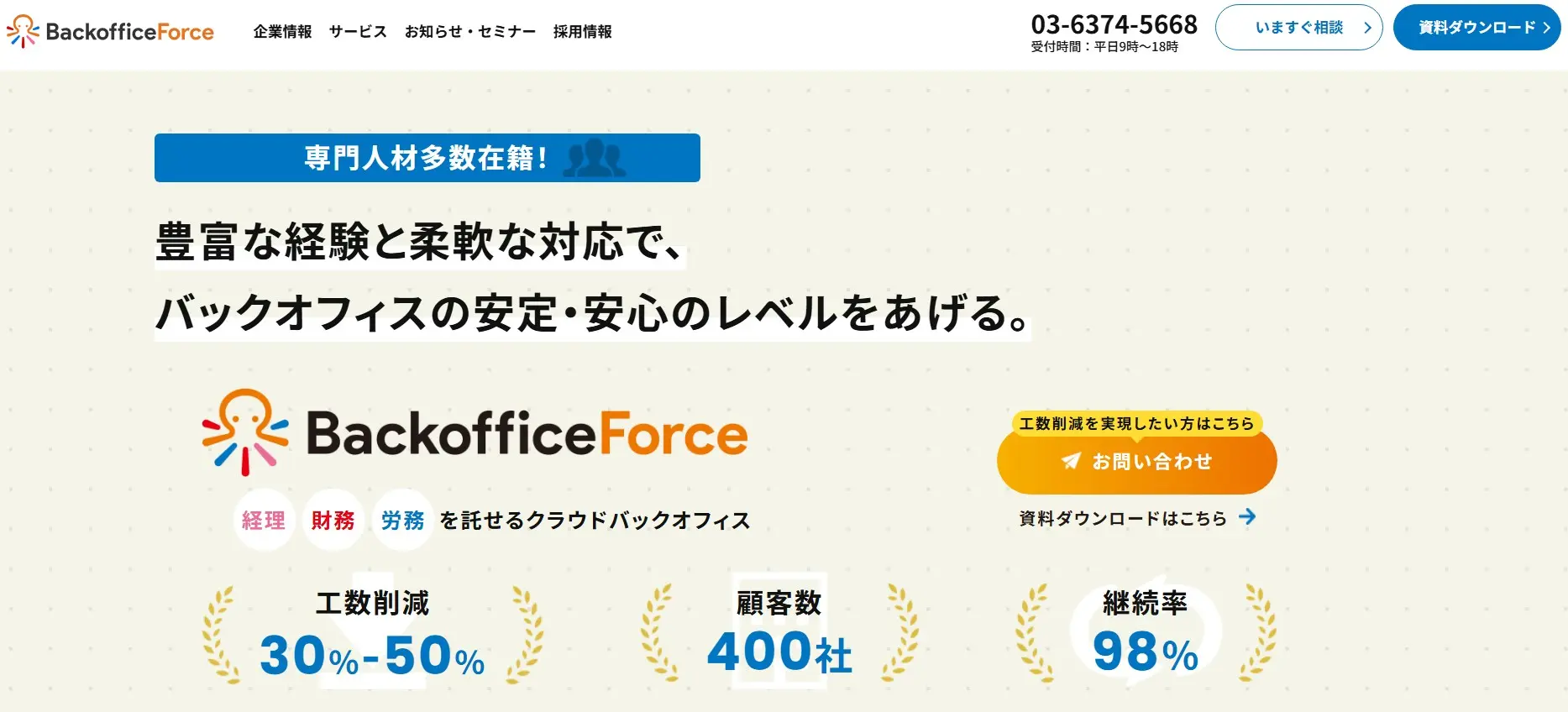
Task: Click the chevron on いますぐ相談 button
Action: pos(1367,28)
